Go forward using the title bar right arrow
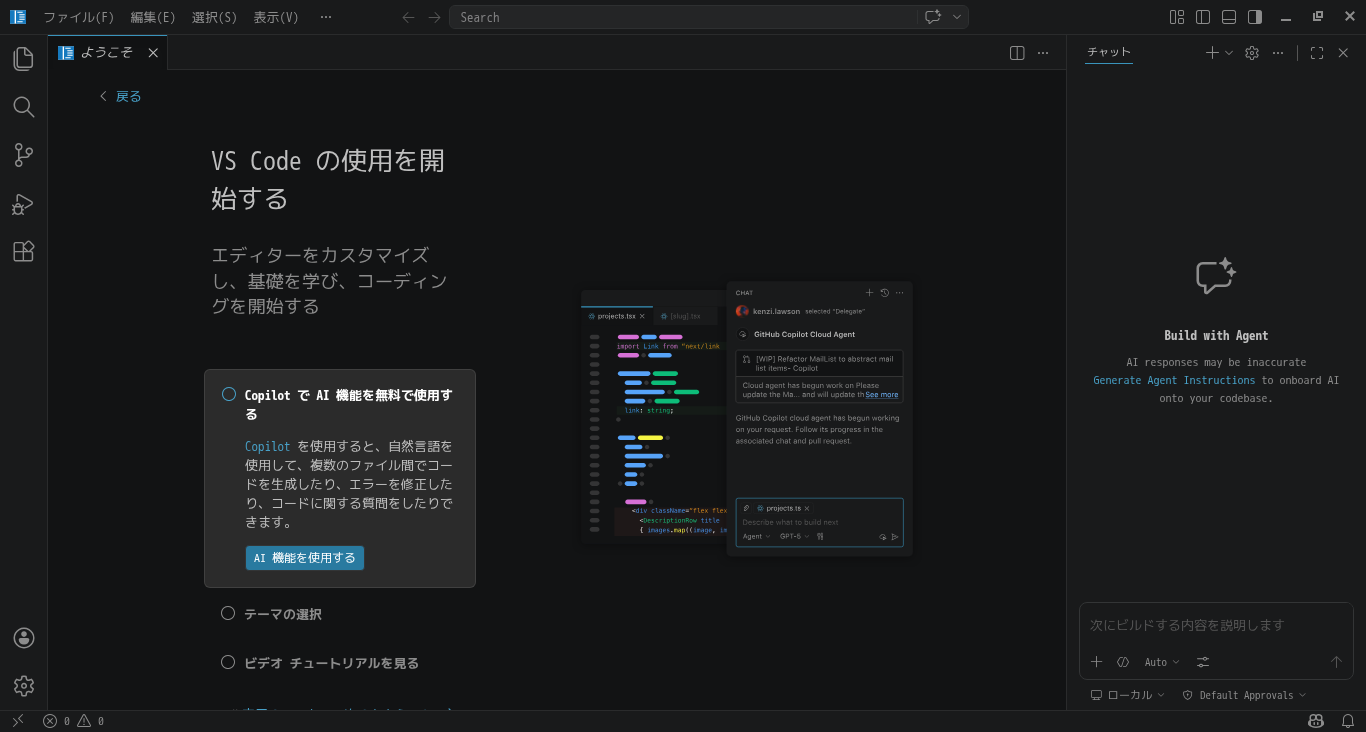Screen dimensions: 1366x732 [434, 17]
